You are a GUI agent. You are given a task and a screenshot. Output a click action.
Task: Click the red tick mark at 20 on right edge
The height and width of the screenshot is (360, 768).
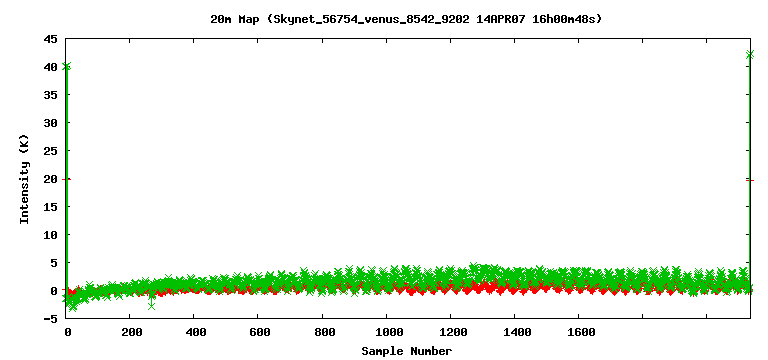(x=751, y=180)
